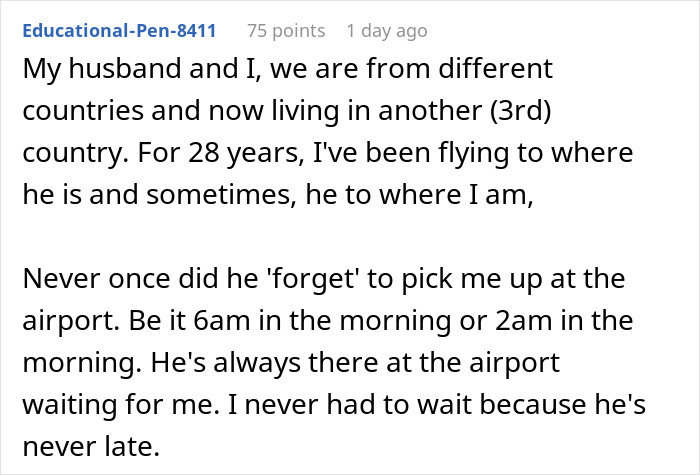
Task: Click the '1 day ago' timestamp
Action: 387,31
